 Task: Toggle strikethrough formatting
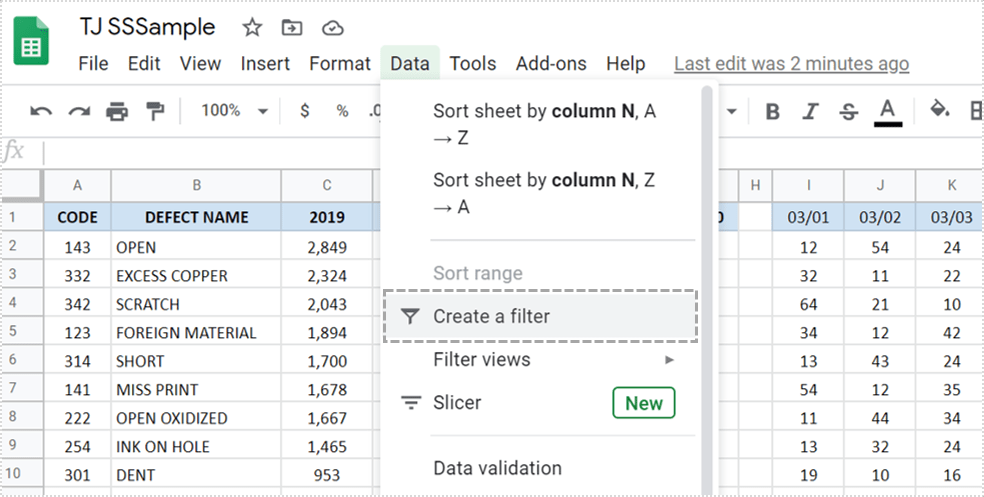[x=848, y=111]
